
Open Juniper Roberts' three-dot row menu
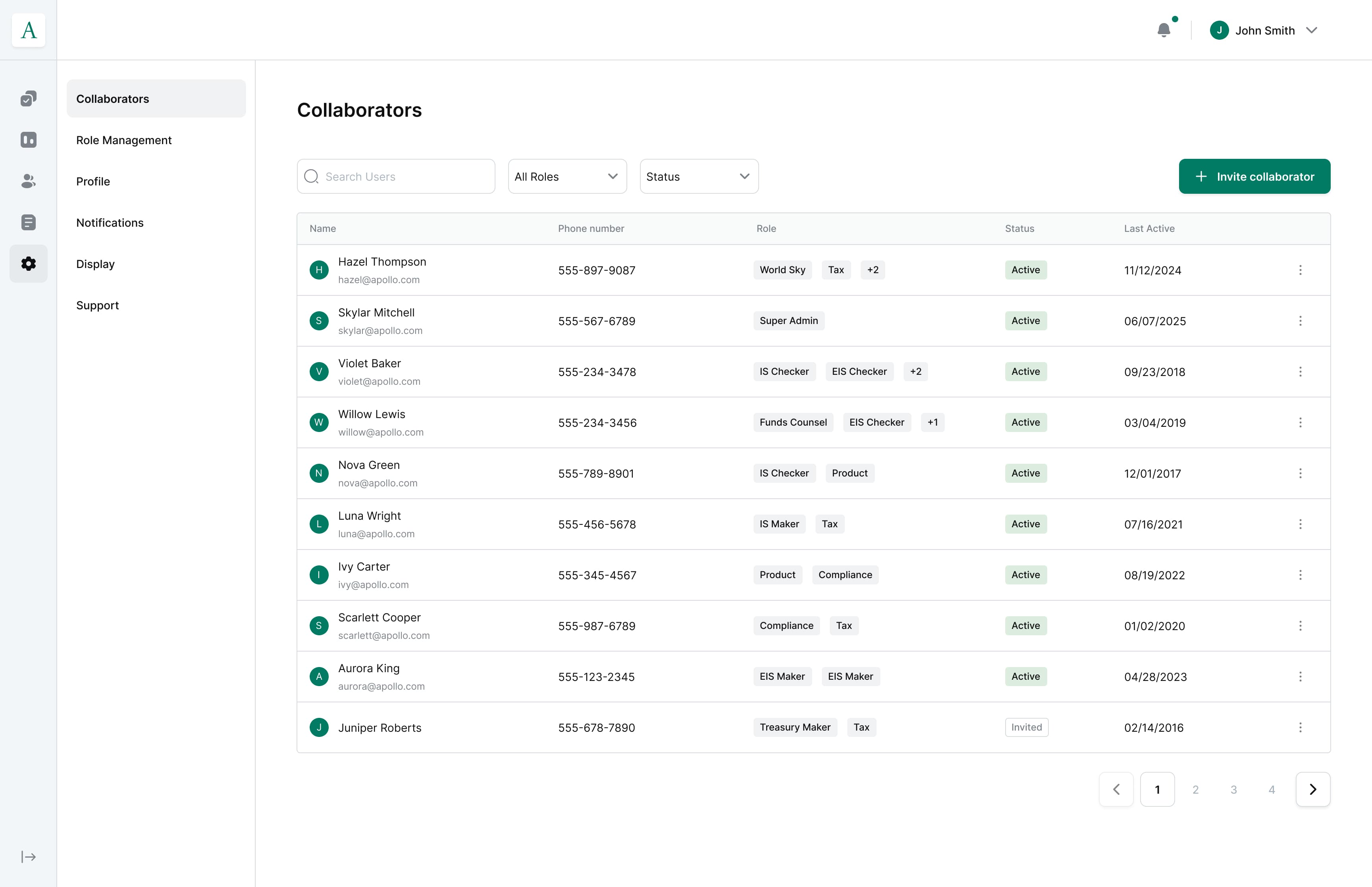tap(1300, 727)
